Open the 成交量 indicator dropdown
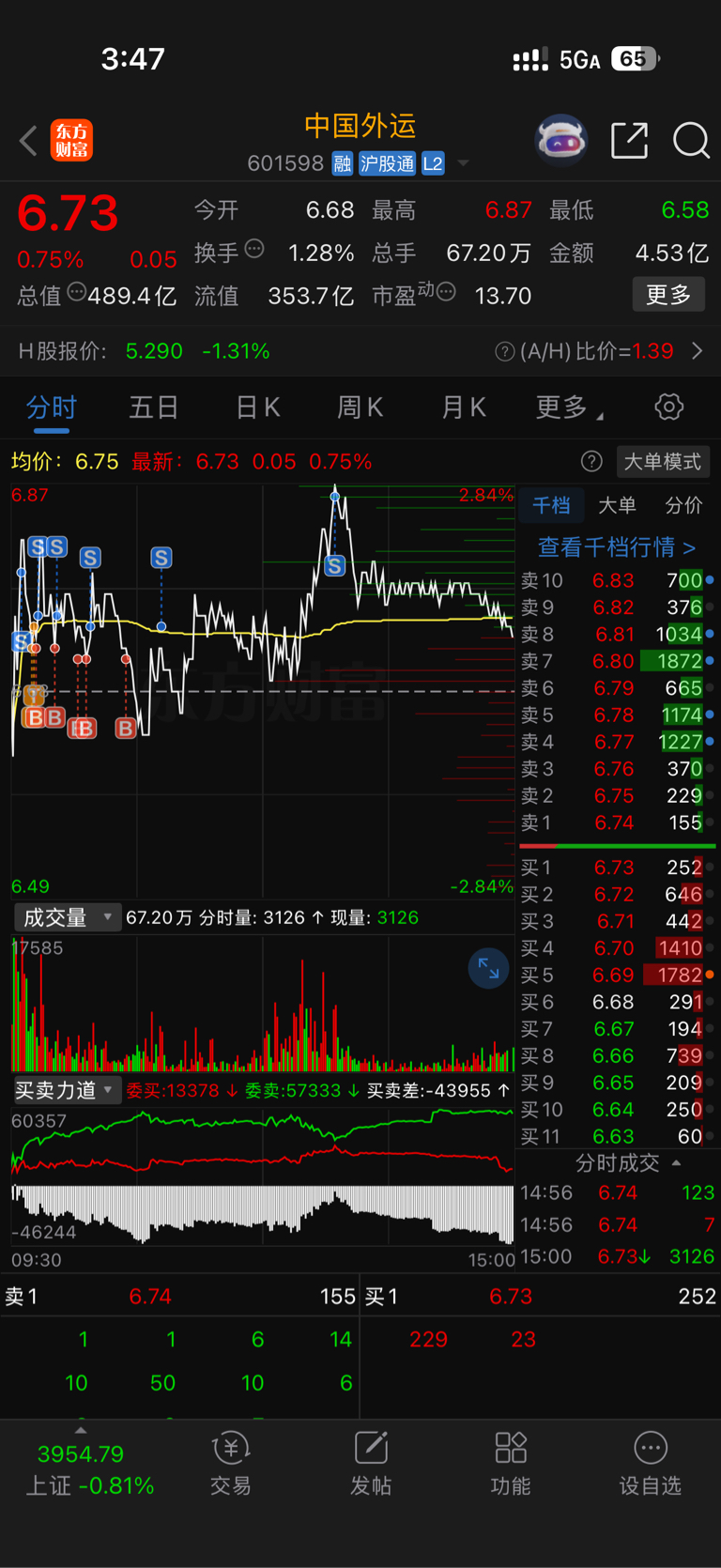Screen dimensions: 721x1568 [x=68, y=917]
